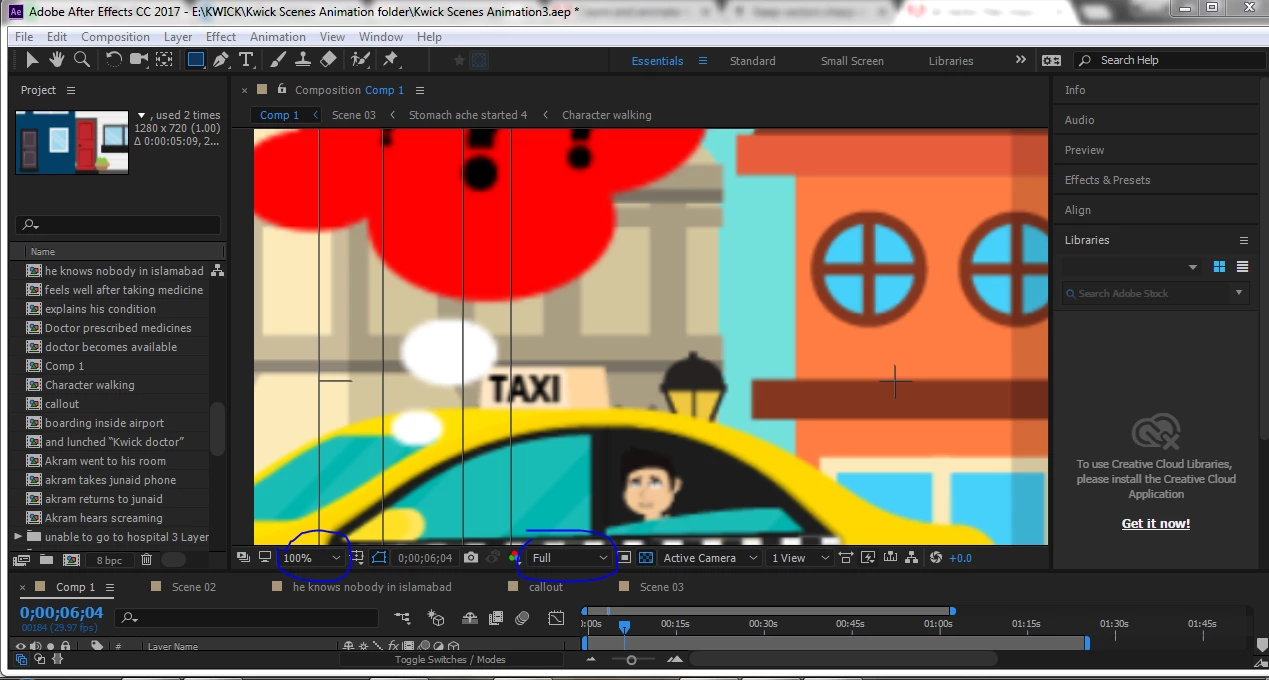
Task: Open the Composition menu
Action: tap(115, 37)
